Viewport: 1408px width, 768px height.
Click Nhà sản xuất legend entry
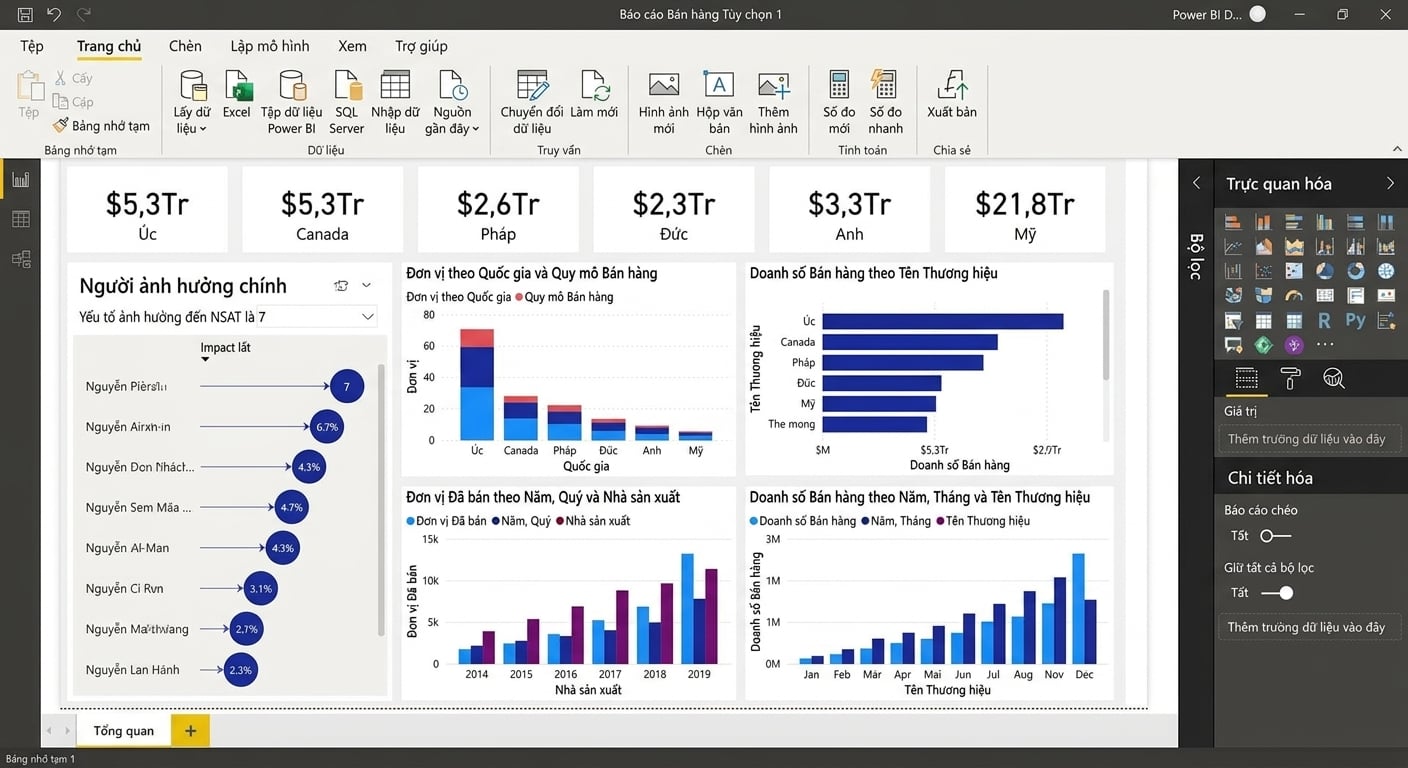[x=593, y=521]
